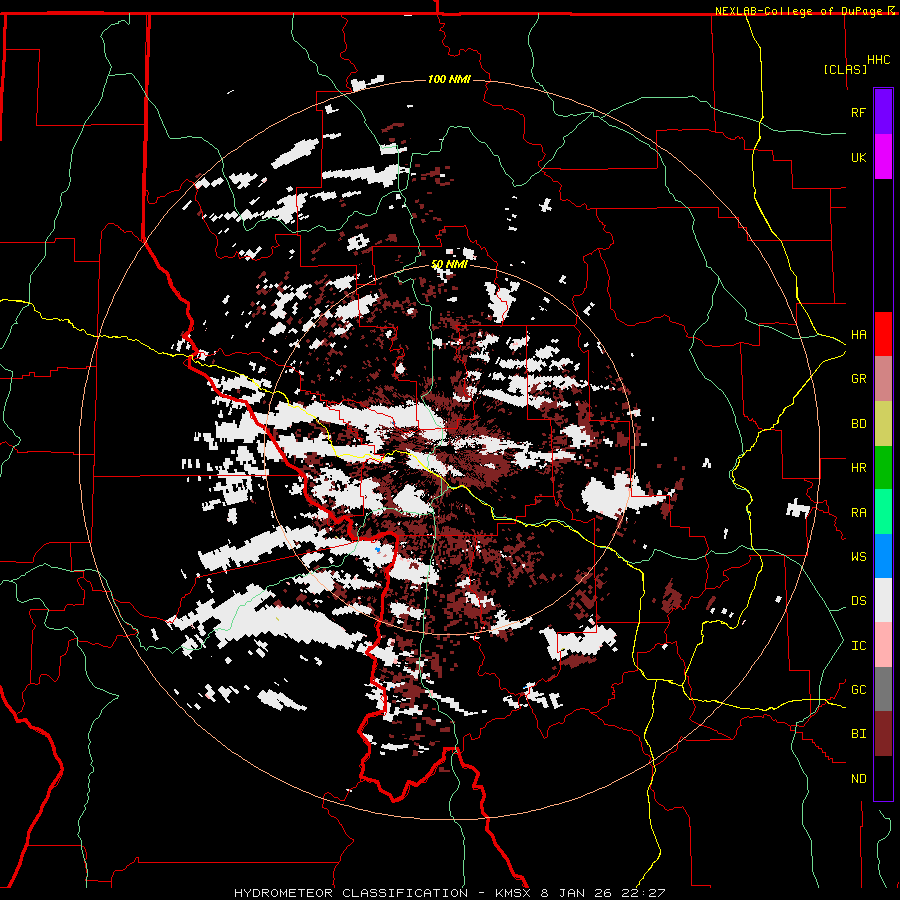Click the ND black legend swatch

point(883,778)
